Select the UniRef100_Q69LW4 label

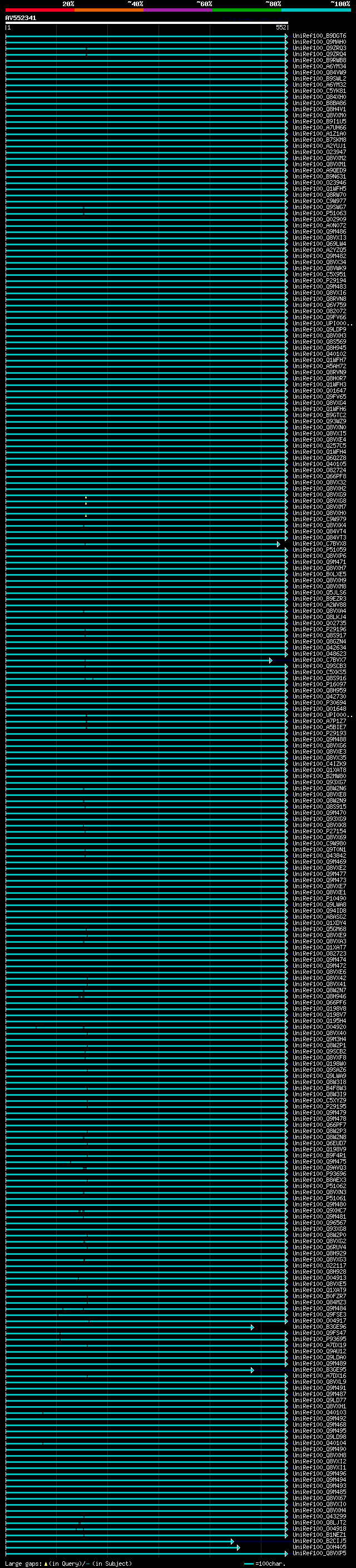(319, 244)
